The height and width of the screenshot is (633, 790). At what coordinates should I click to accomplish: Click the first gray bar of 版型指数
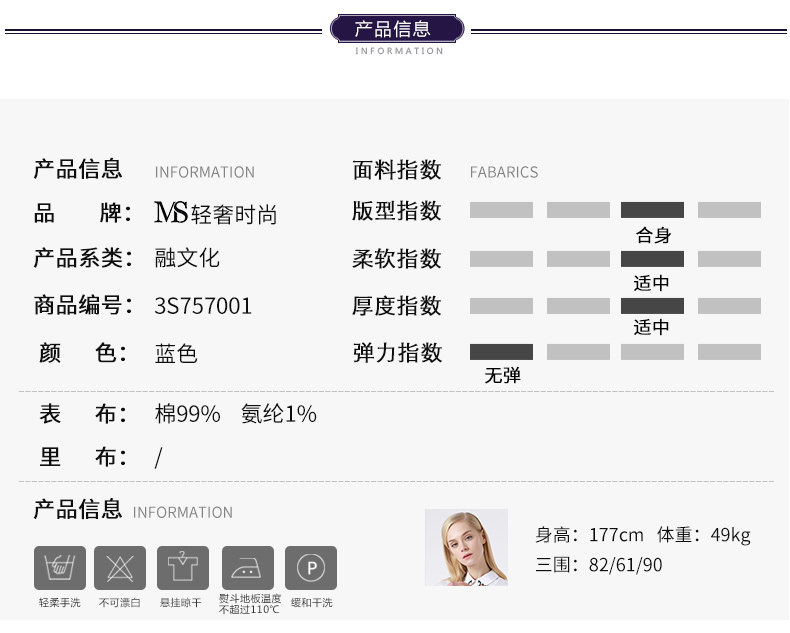[x=501, y=210]
